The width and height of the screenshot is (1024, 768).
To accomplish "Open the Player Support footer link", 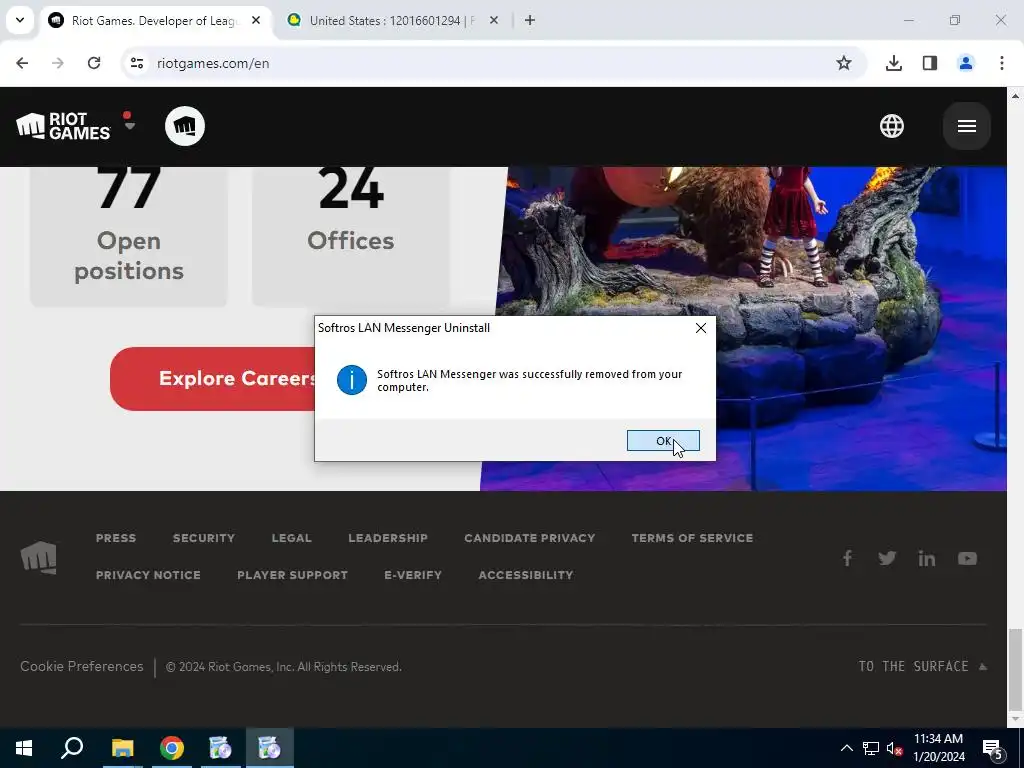I will coord(293,575).
